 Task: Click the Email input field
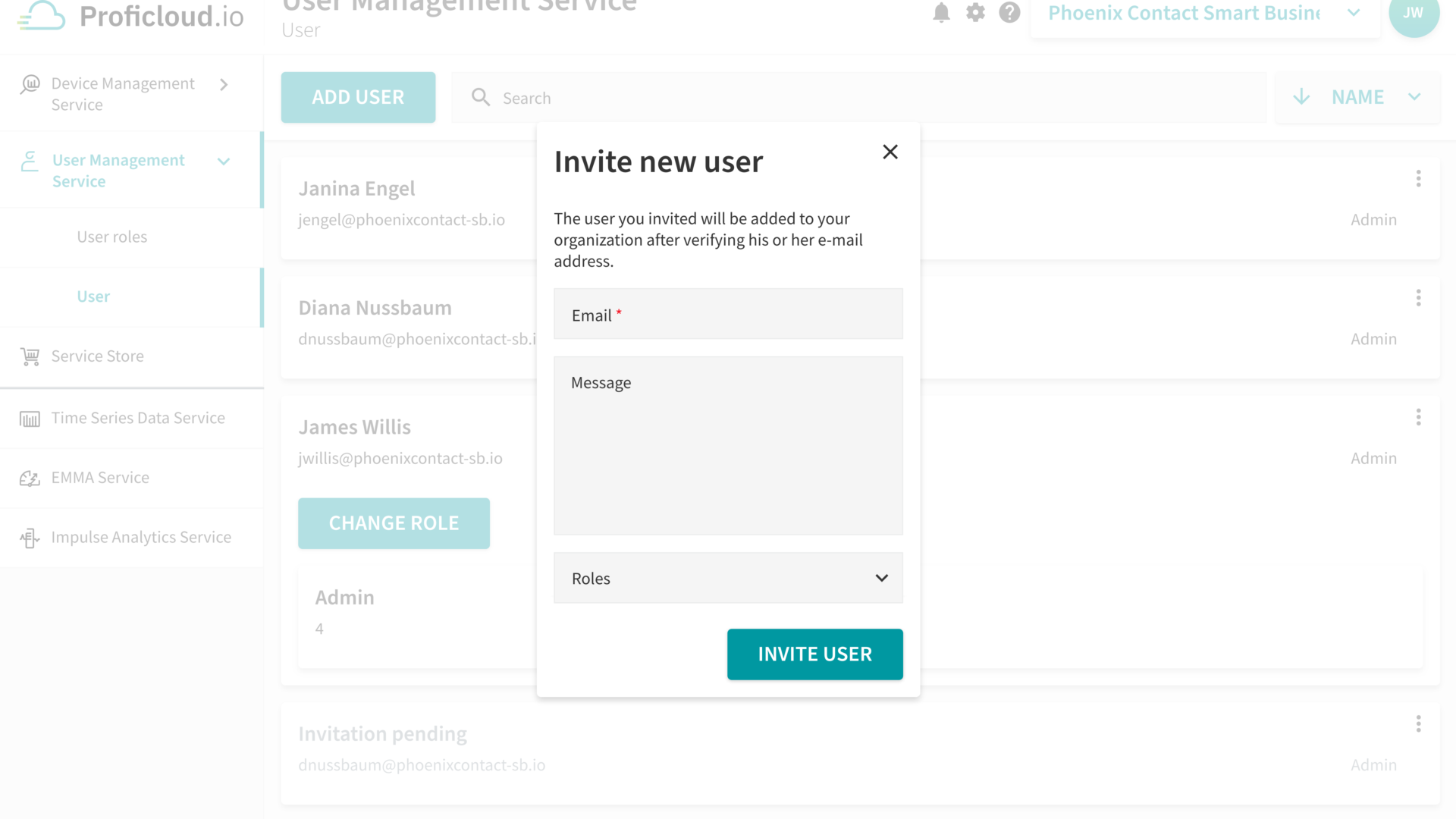pyautogui.click(x=727, y=314)
